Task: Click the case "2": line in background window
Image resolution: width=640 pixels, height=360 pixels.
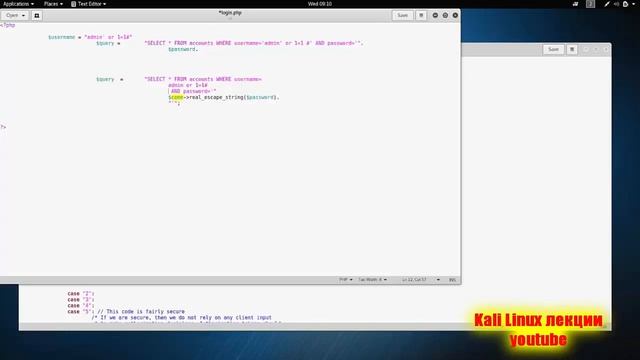Action: 81,293
